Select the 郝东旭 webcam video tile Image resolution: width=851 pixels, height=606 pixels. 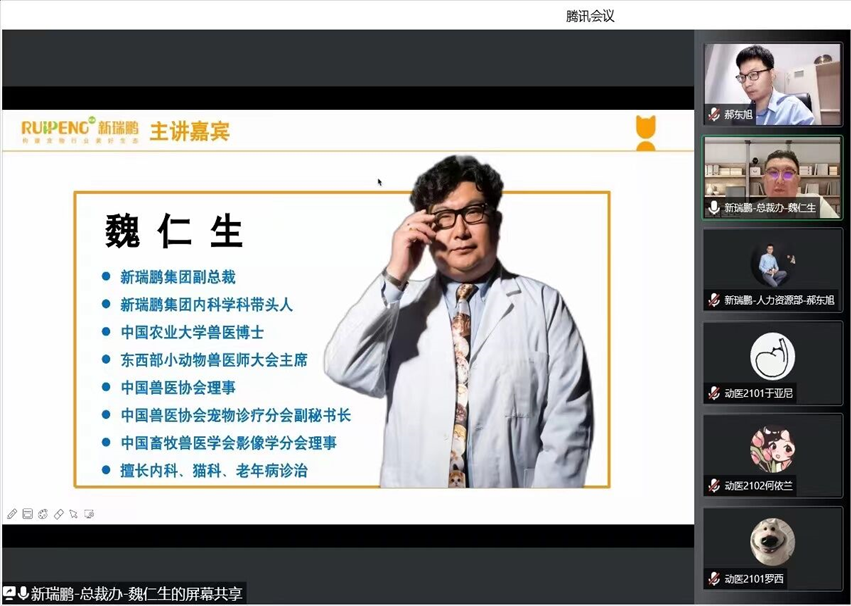click(x=772, y=84)
